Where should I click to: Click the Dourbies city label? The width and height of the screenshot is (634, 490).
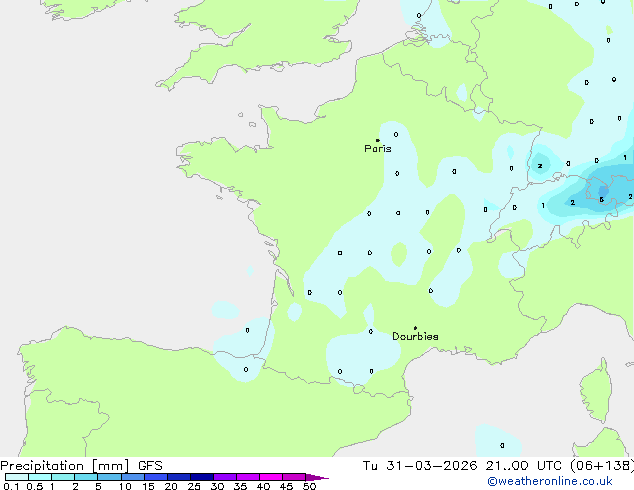(415, 337)
